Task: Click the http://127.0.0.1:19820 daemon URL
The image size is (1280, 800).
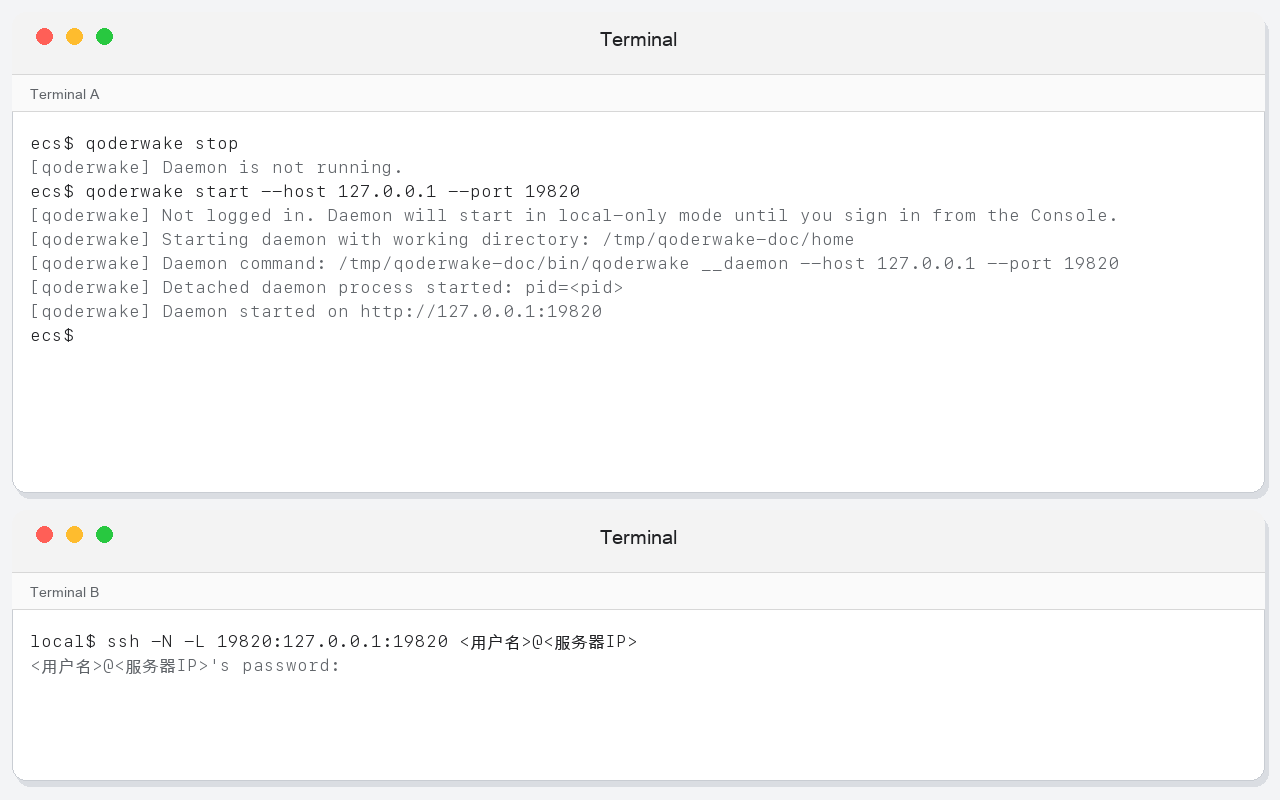Action: point(481,312)
